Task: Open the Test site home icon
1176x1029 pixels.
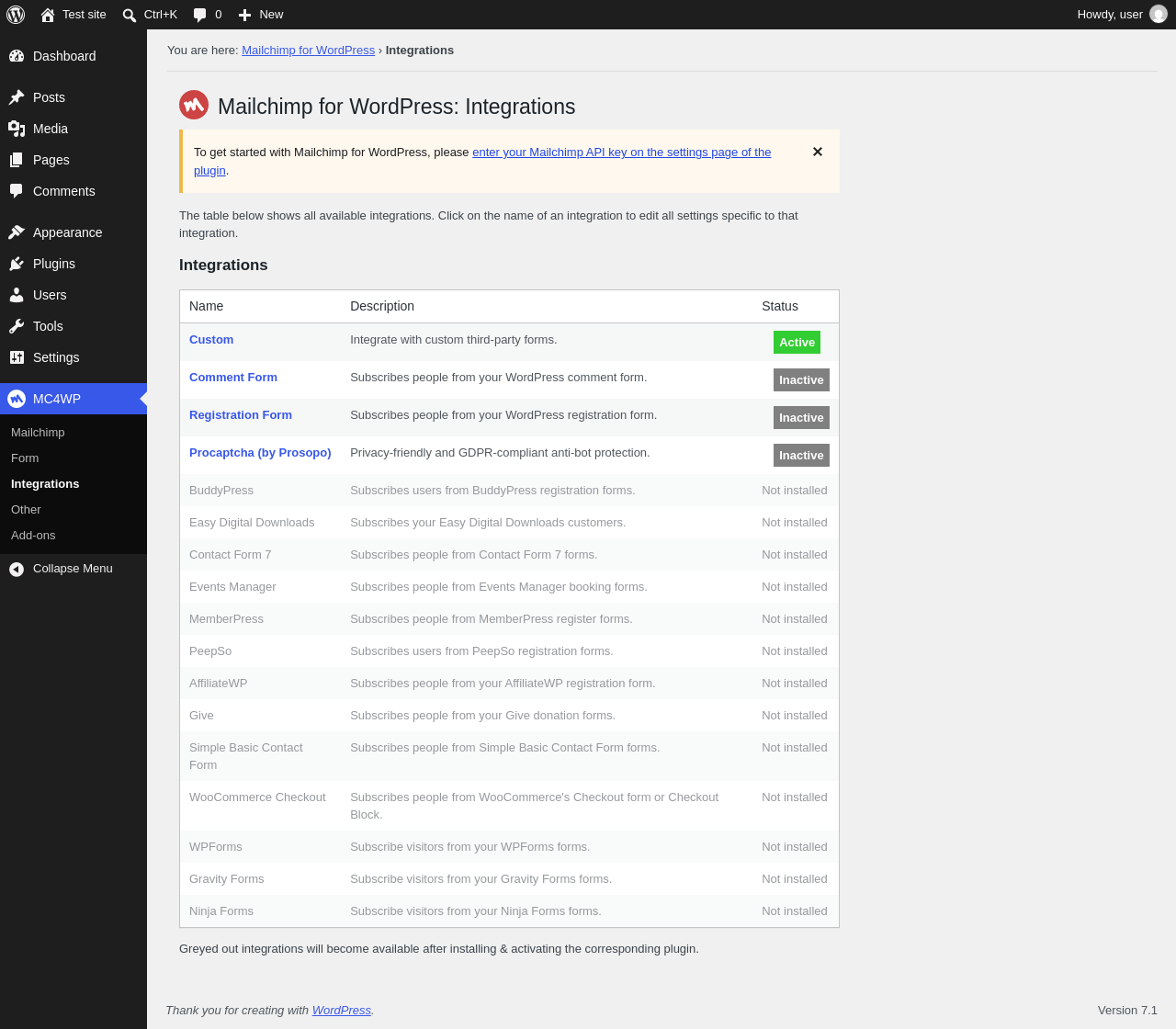Action: tap(48, 15)
